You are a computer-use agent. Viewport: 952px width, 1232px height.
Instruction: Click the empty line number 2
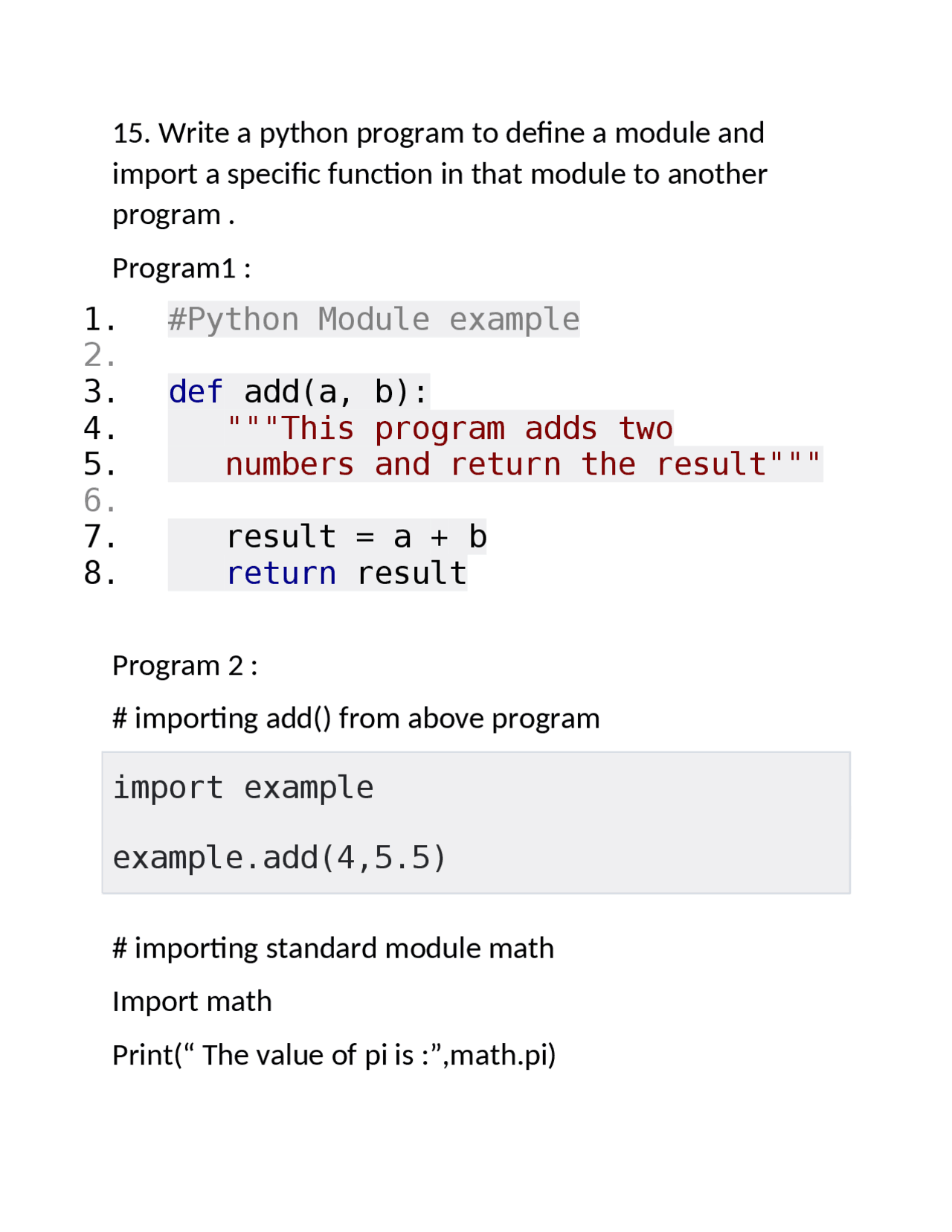click(100, 356)
